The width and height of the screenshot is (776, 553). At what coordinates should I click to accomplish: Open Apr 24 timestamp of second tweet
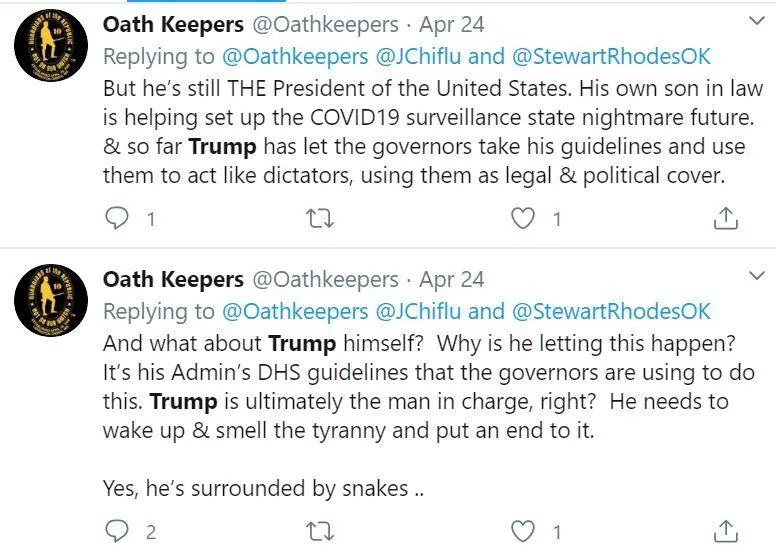click(x=451, y=279)
